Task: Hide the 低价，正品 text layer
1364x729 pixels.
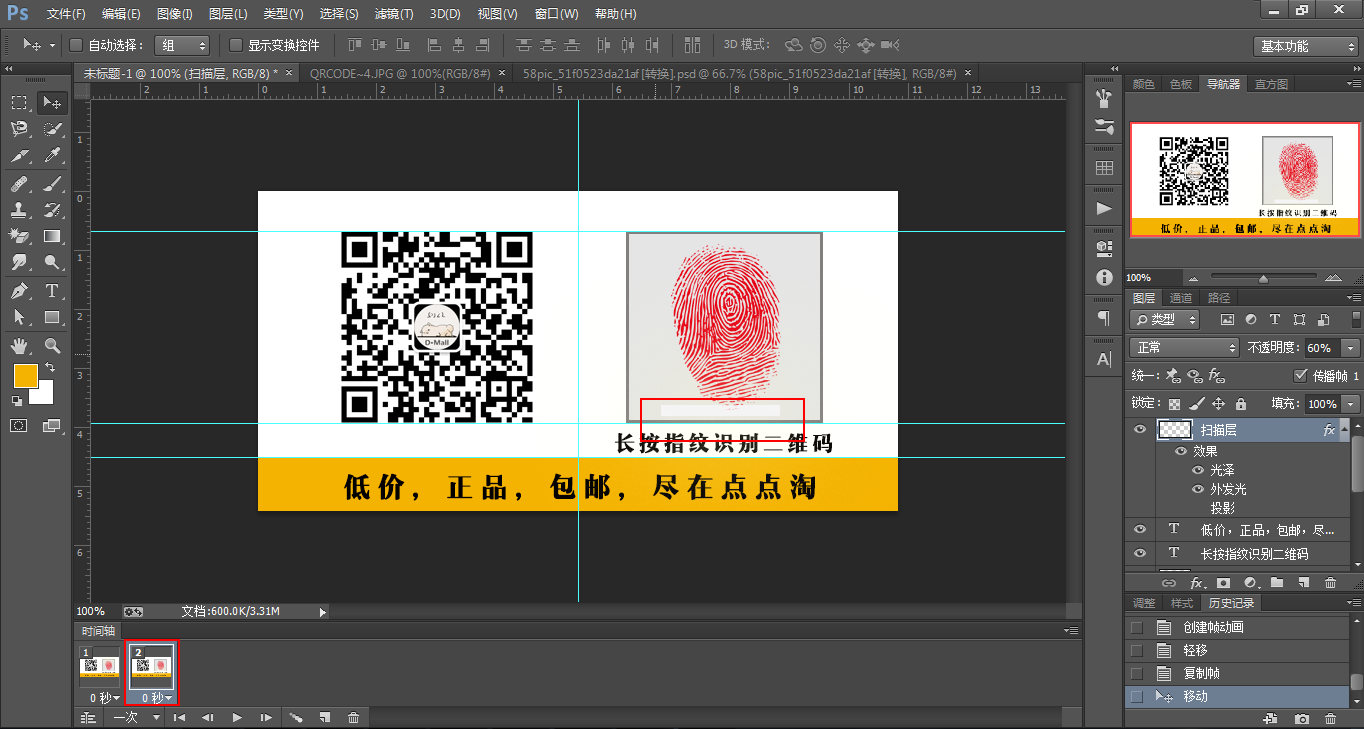Action: pos(1140,529)
